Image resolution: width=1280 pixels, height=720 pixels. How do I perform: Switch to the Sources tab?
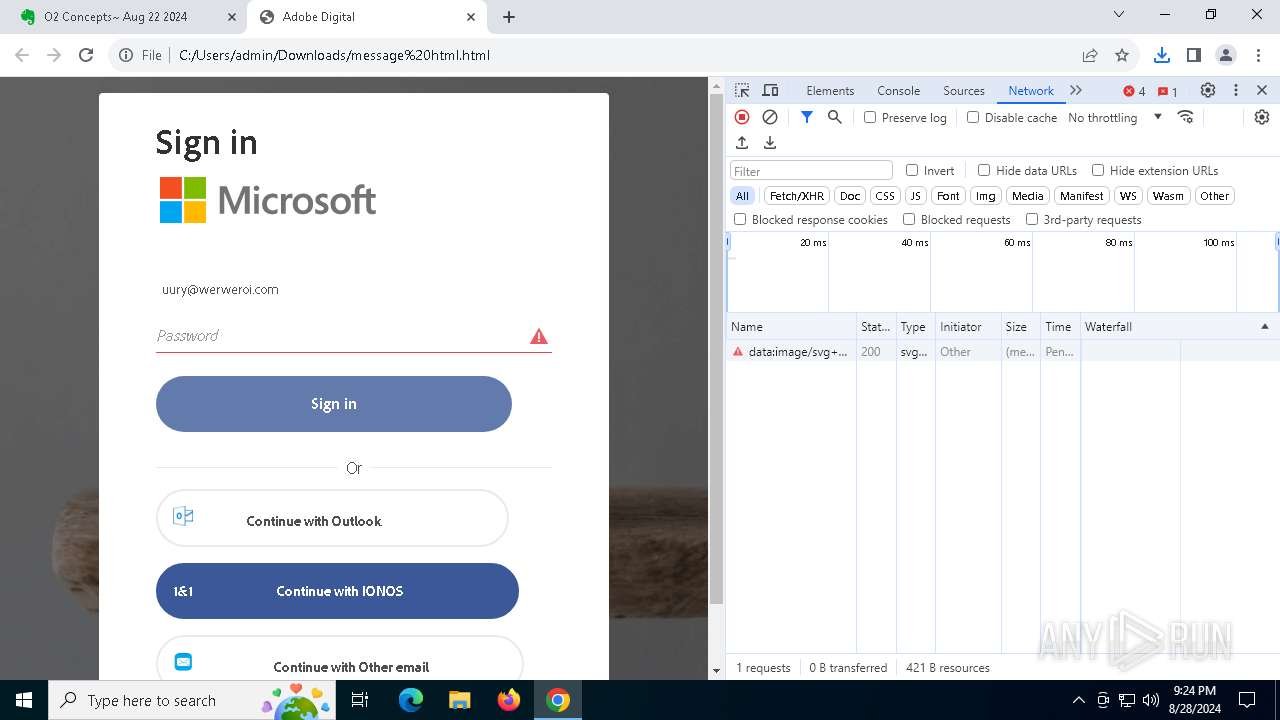(964, 90)
